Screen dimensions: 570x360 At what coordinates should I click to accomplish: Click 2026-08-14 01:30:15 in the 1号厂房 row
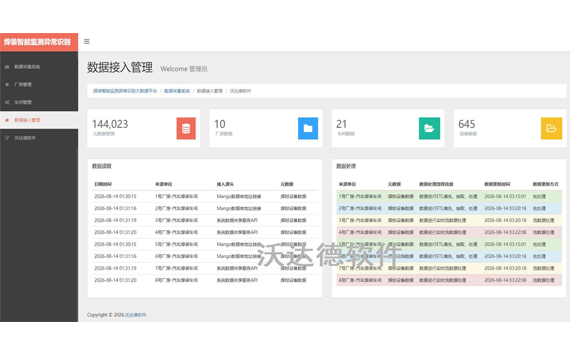115,196
